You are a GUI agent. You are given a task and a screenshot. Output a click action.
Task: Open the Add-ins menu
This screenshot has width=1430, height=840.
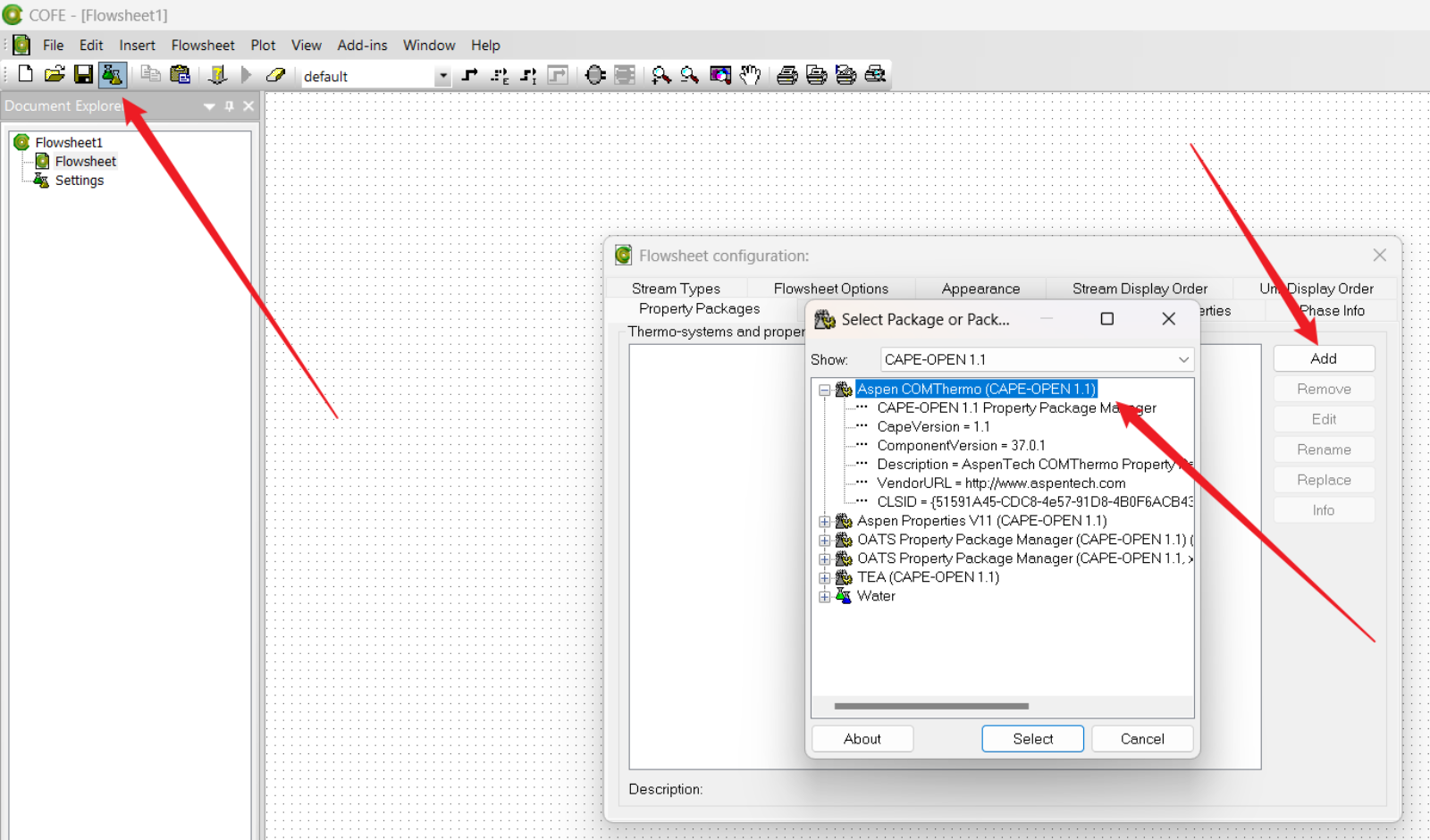click(x=362, y=45)
